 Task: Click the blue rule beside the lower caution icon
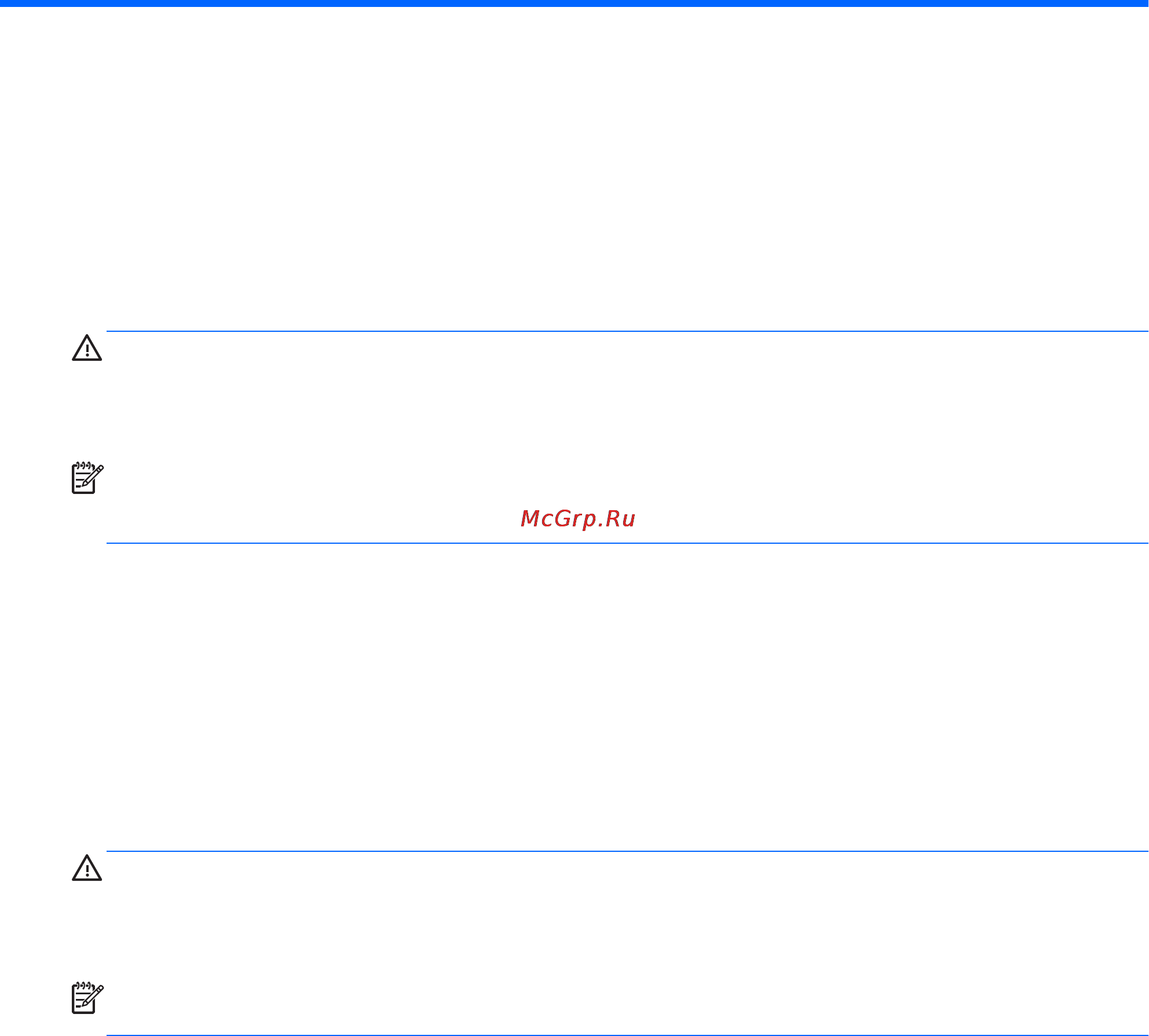pos(627,851)
